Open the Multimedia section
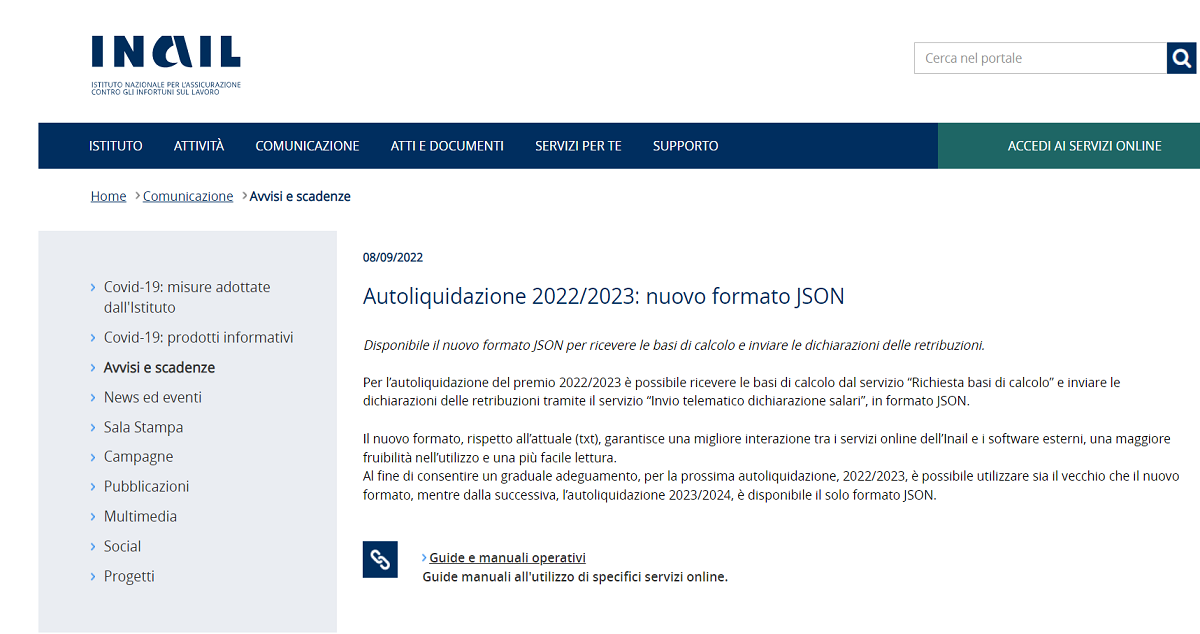The height and width of the screenshot is (634, 1200). 141,516
